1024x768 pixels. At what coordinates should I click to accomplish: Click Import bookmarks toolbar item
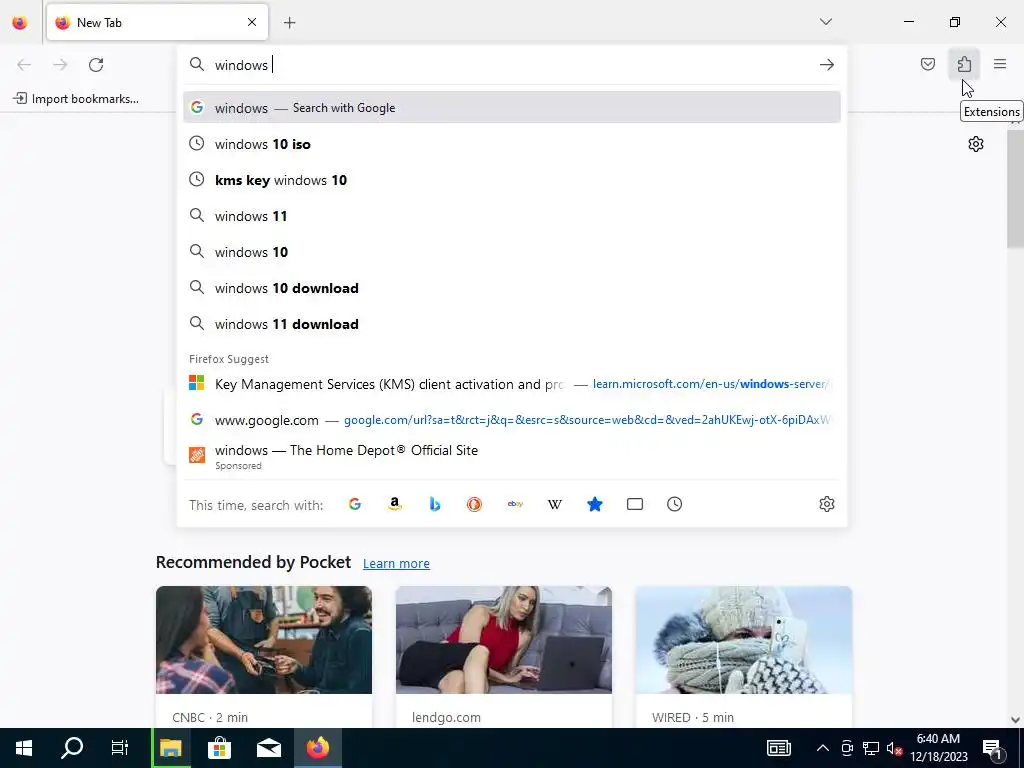tap(76, 99)
